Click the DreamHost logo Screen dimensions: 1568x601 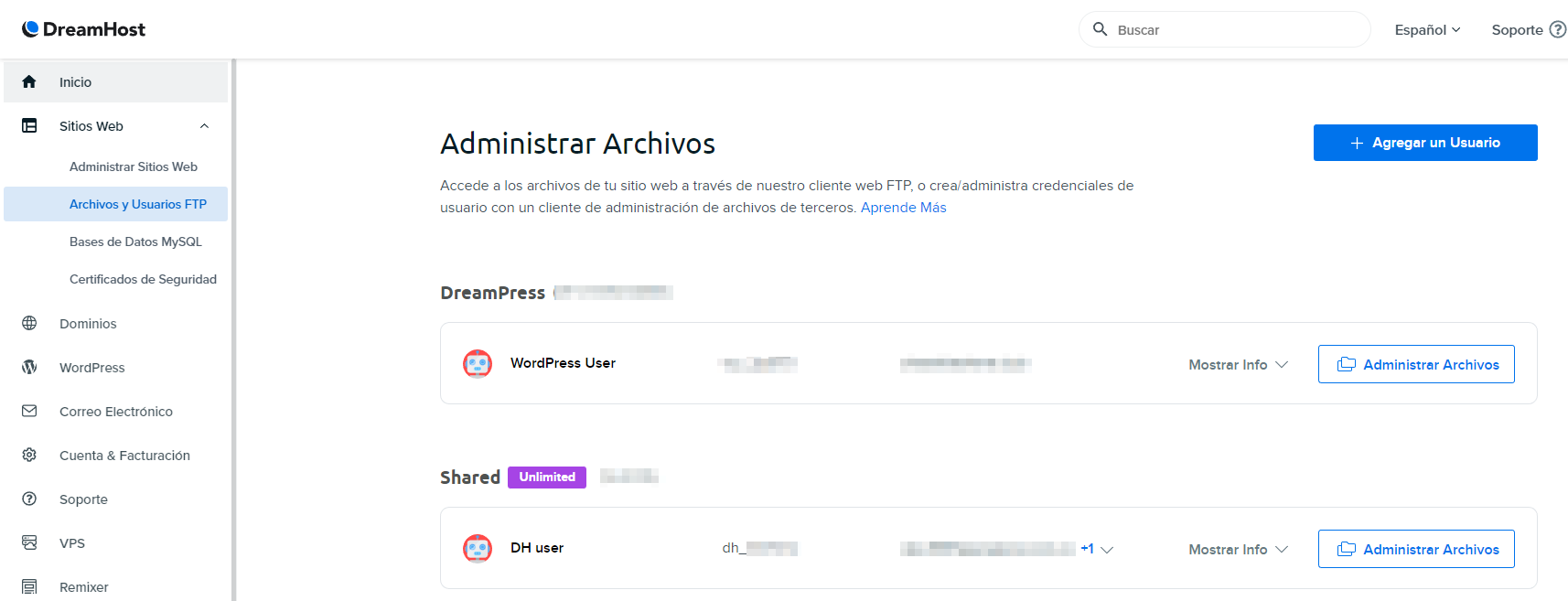[83, 29]
